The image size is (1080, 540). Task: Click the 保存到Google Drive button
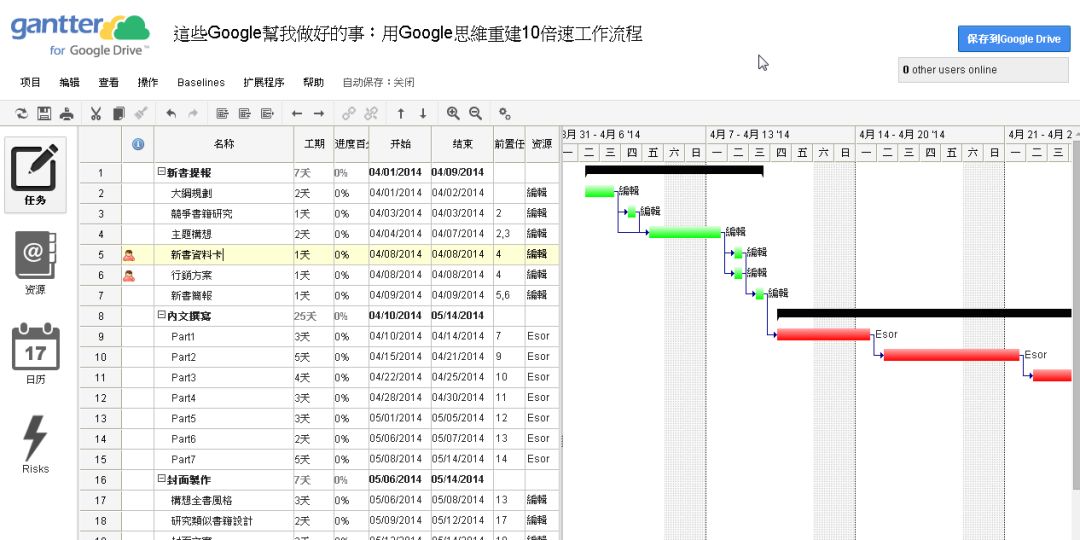coord(1013,39)
